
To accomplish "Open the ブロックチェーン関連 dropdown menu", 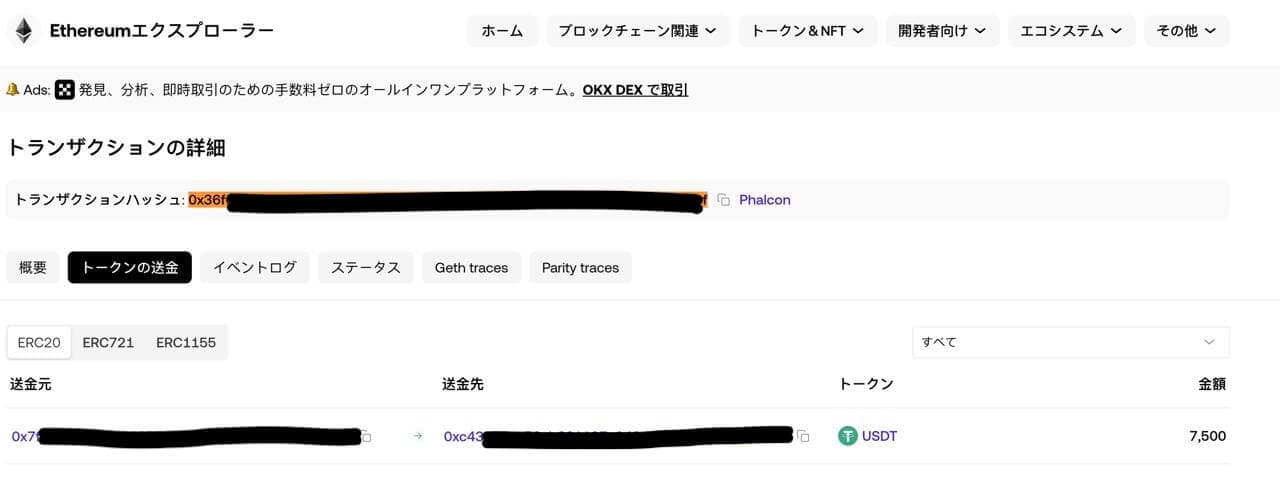I will coord(638,31).
